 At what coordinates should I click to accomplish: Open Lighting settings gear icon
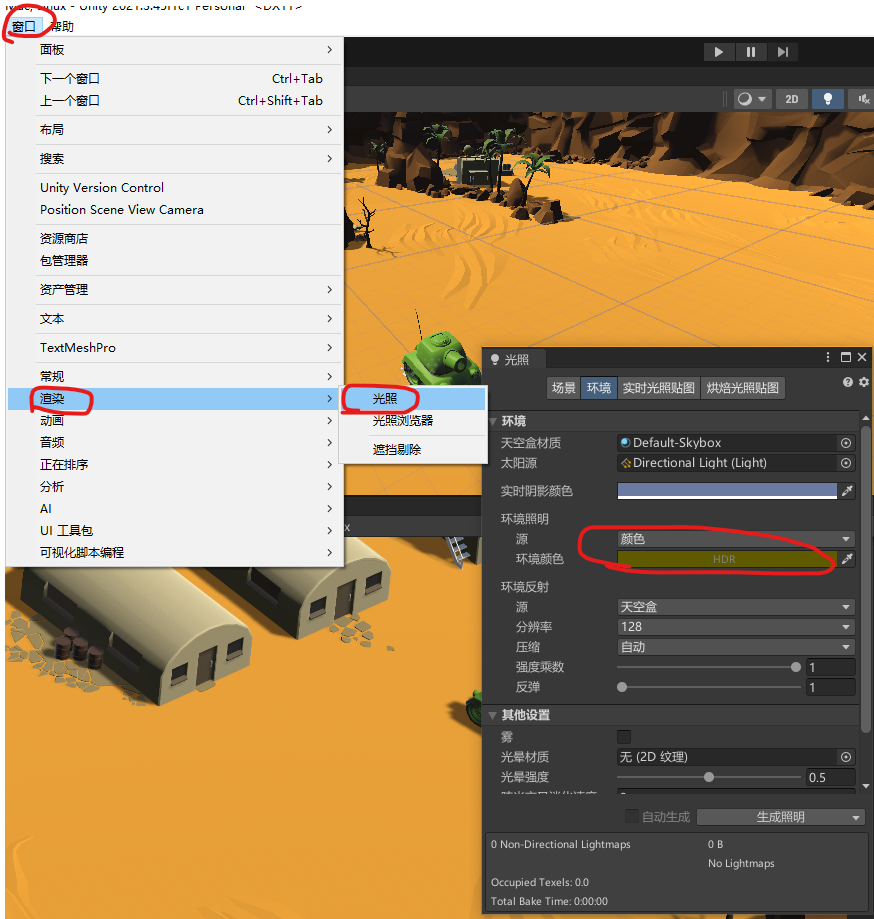coord(864,382)
